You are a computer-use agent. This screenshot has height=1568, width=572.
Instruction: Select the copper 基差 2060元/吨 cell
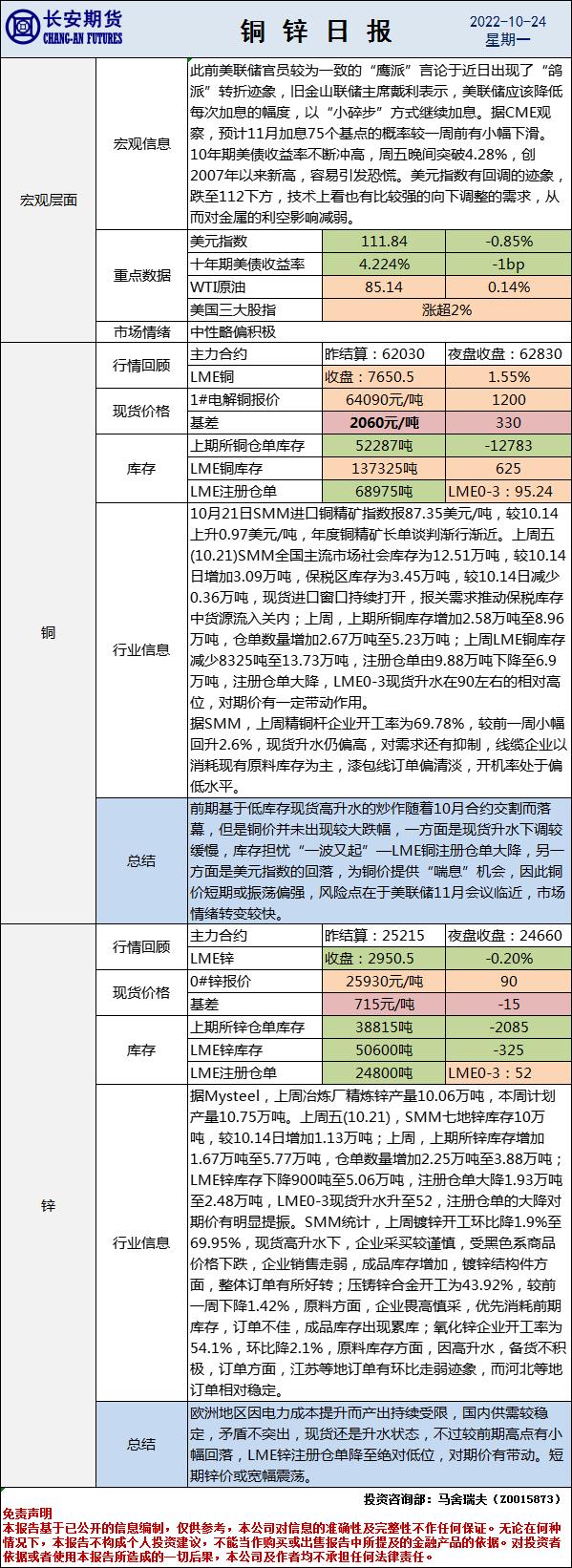pos(384,422)
